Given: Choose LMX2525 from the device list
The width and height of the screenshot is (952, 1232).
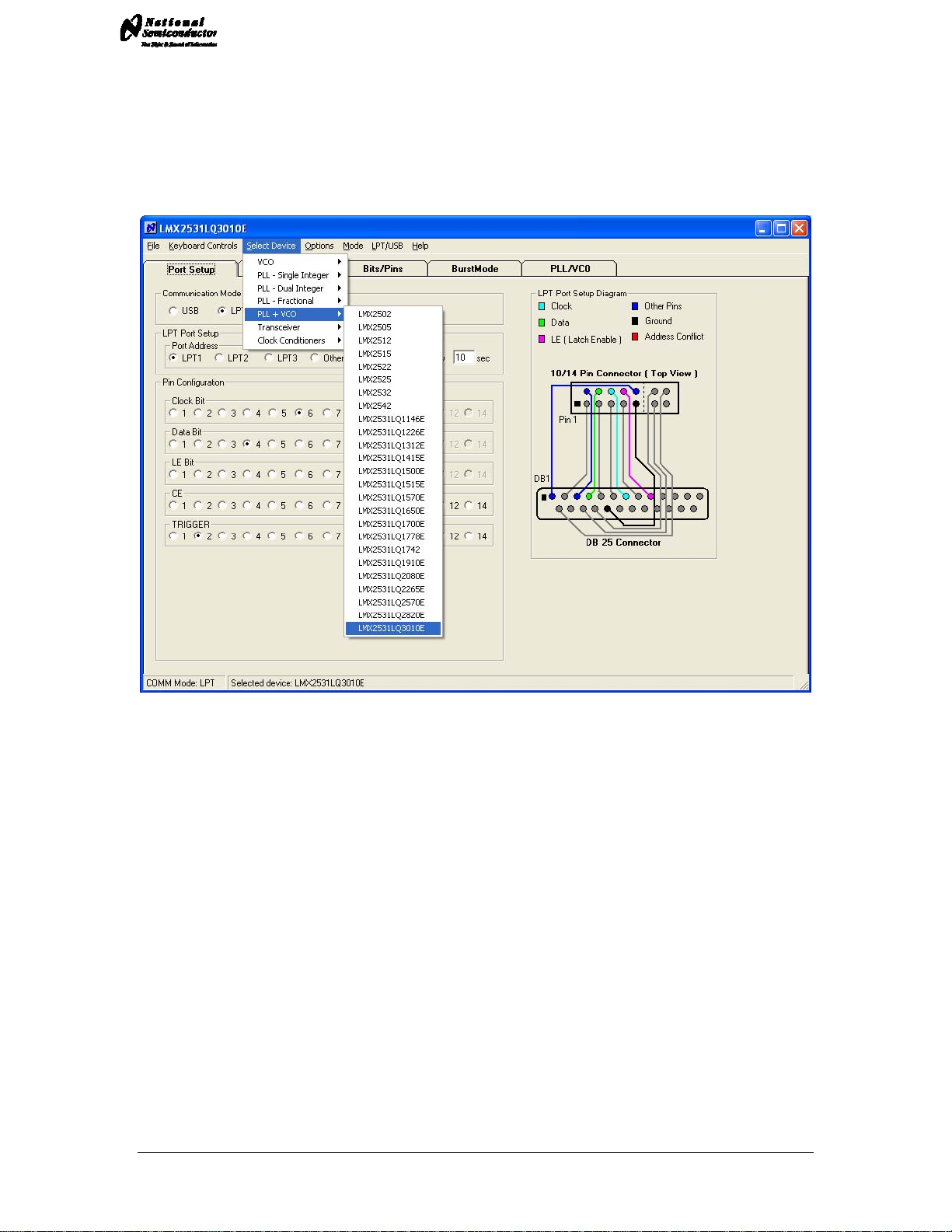Looking at the screenshot, I should pos(393,379).
